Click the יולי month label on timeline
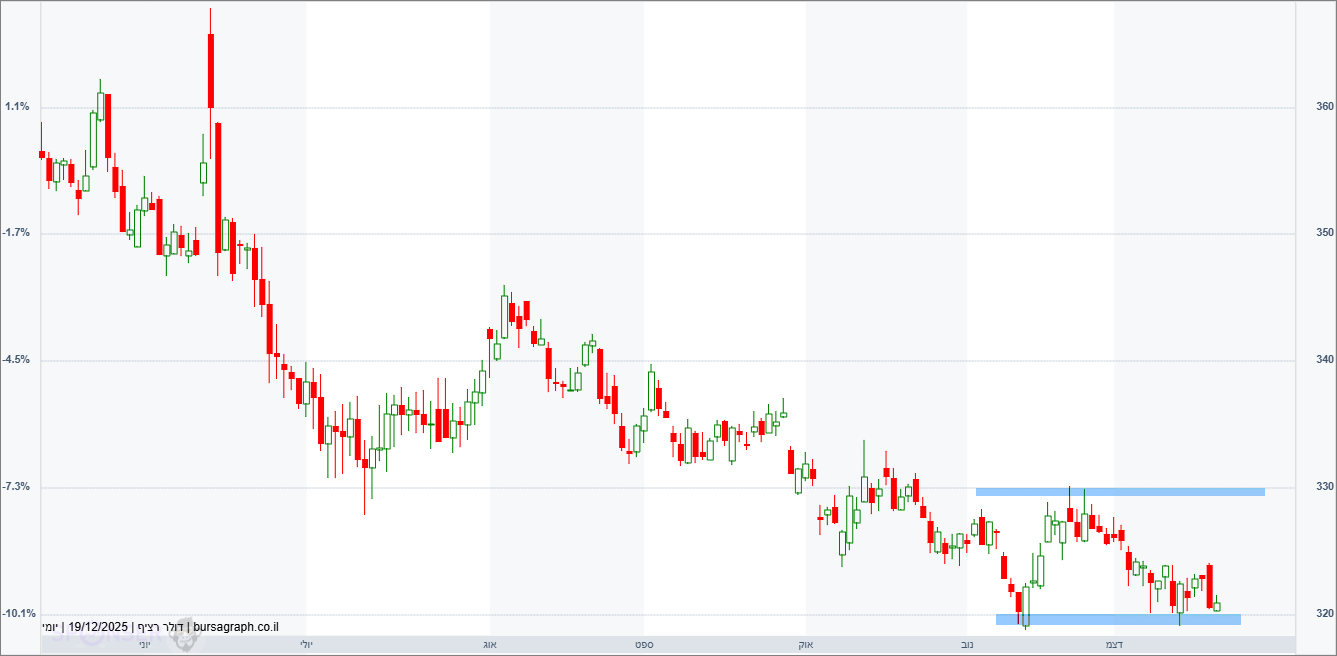1337x656 pixels. tap(306, 645)
